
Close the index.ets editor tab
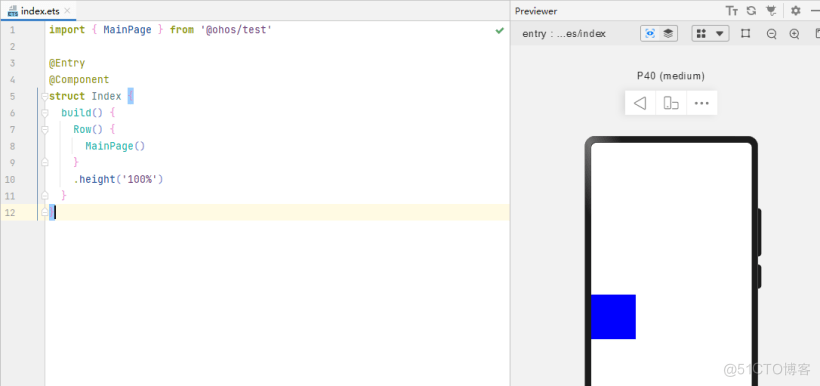[66, 11]
